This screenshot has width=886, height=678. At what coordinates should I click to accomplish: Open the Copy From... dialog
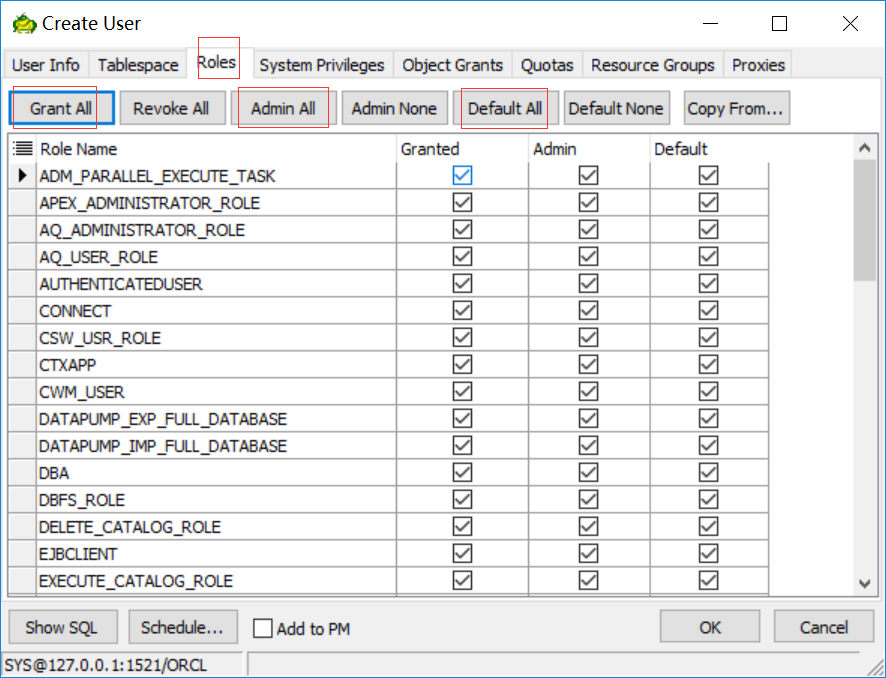click(736, 108)
